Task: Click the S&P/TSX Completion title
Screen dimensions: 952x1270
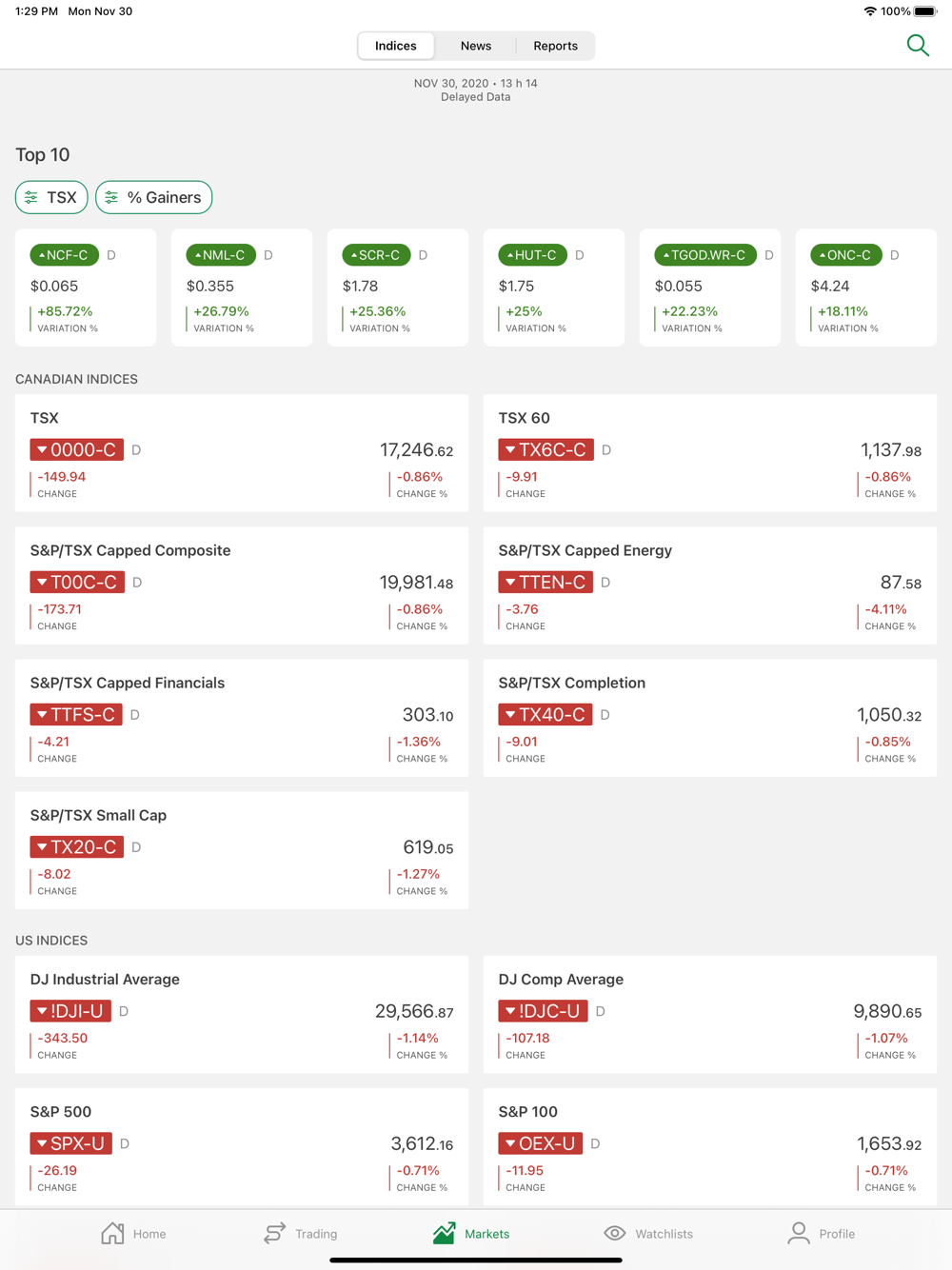Action: click(x=572, y=683)
